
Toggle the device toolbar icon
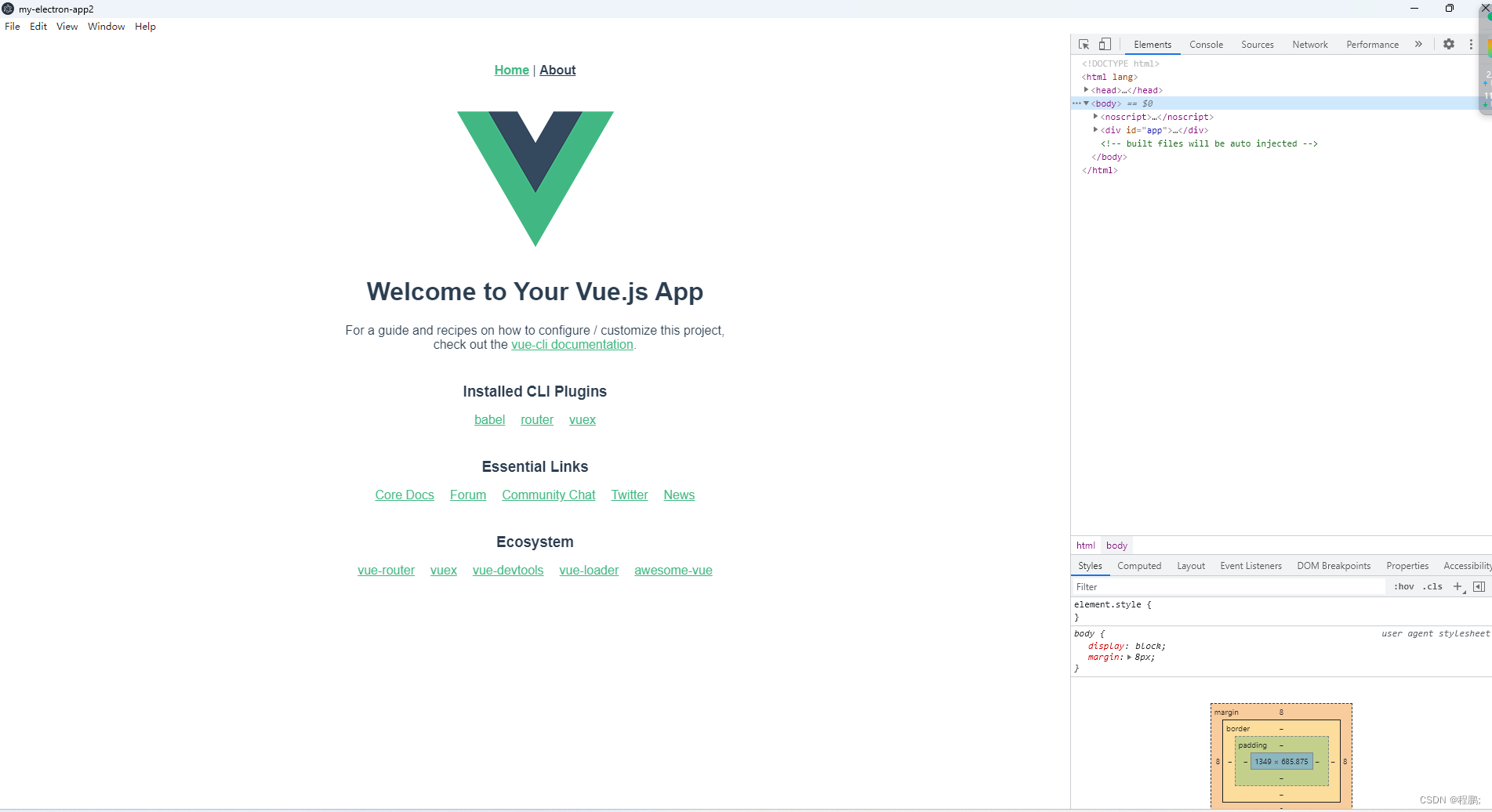(1105, 45)
